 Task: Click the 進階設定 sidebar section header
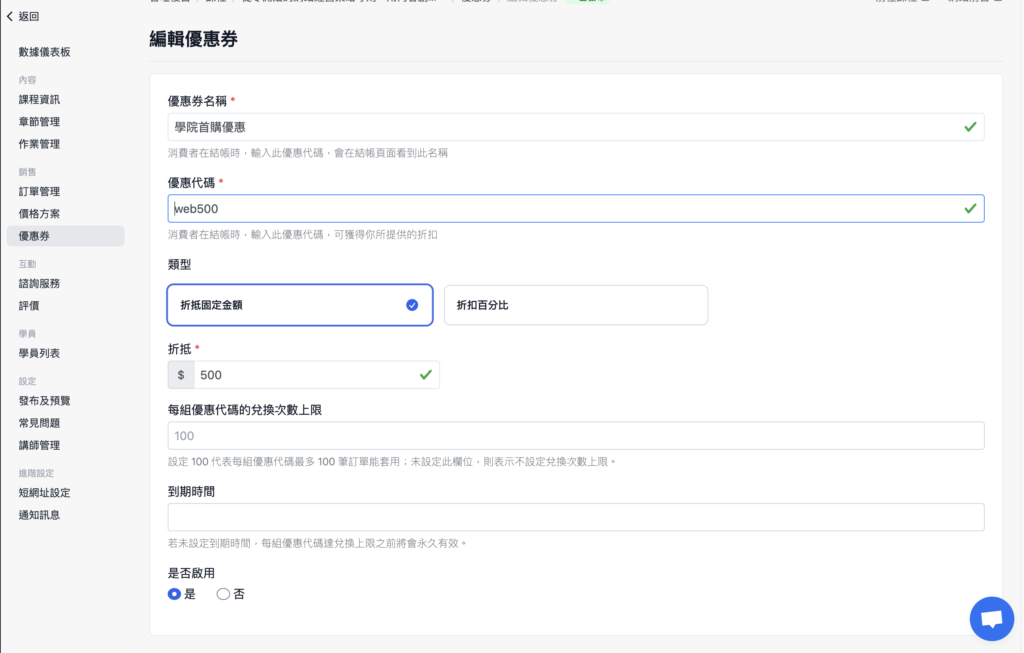click(x=37, y=473)
